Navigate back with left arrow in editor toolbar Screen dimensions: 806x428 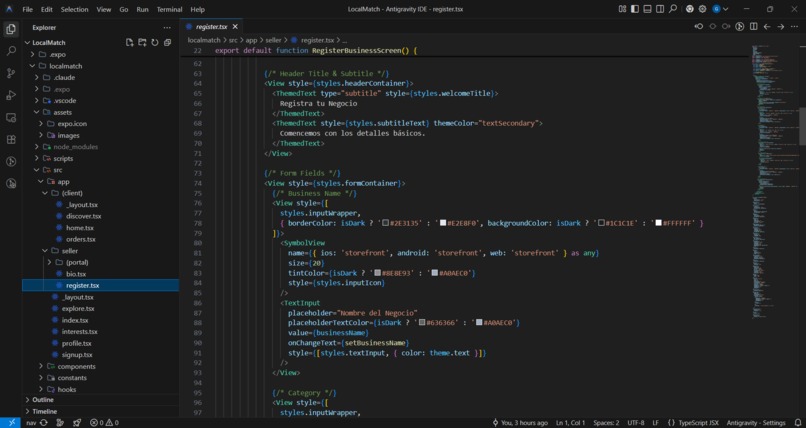tap(767, 27)
